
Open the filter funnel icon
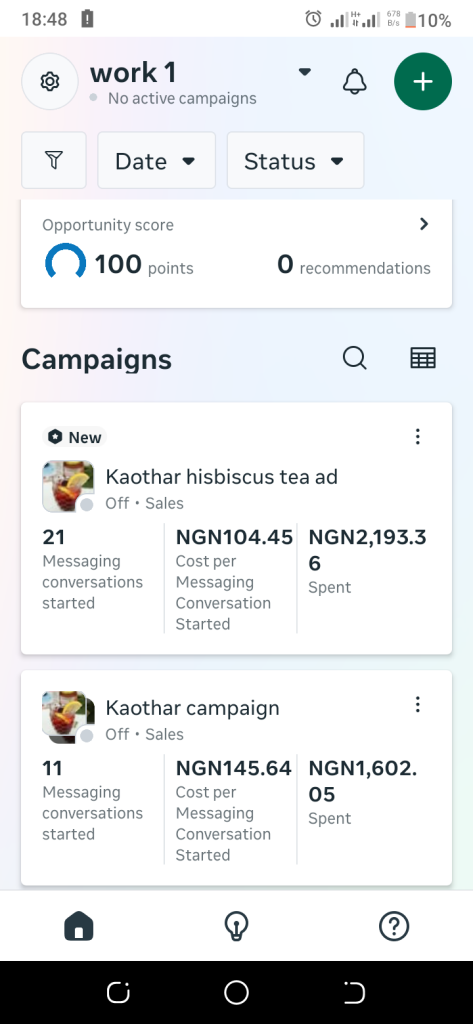click(x=54, y=160)
